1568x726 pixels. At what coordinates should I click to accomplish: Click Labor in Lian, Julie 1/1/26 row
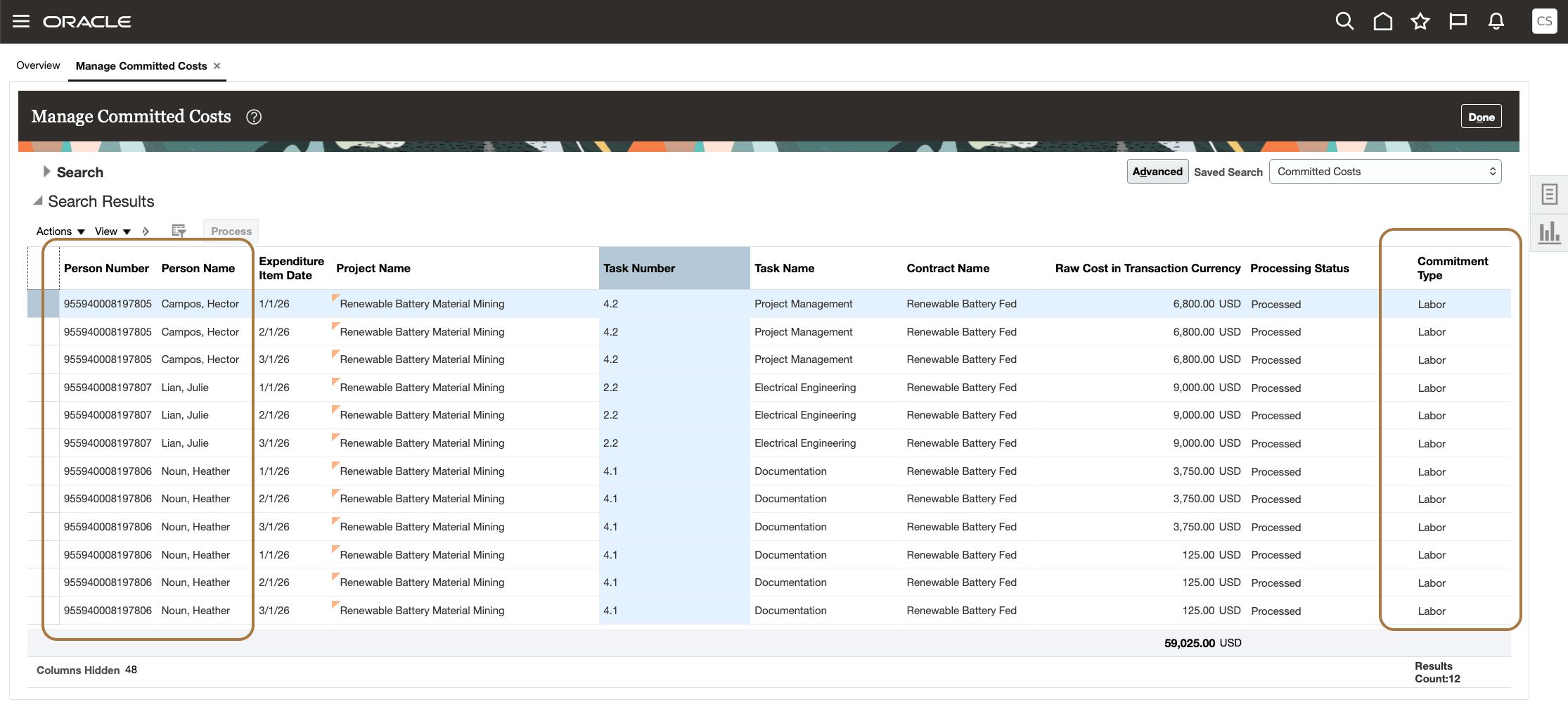(x=1432, y=388)
